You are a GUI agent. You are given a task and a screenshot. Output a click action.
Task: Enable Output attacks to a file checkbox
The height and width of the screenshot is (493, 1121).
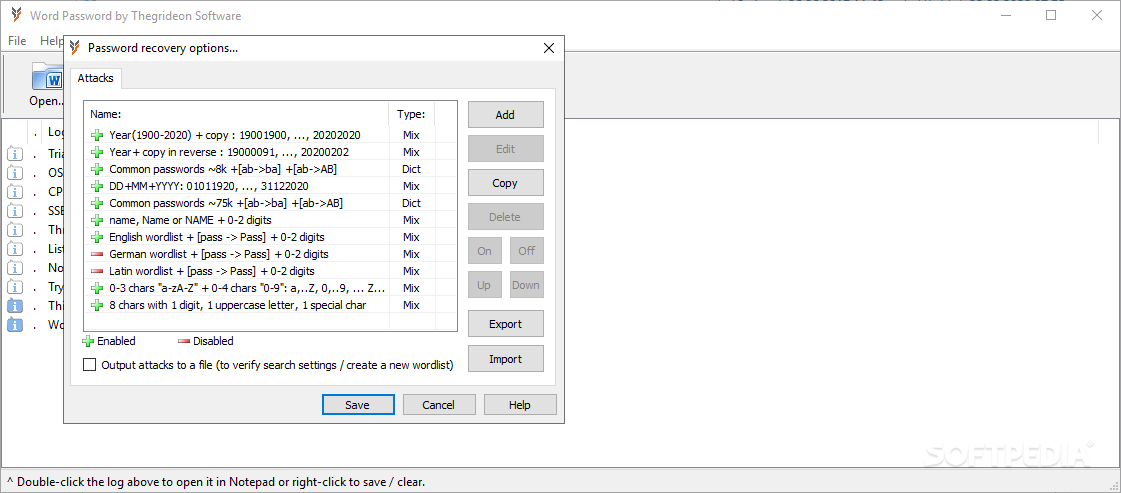(x=89, y=365)
